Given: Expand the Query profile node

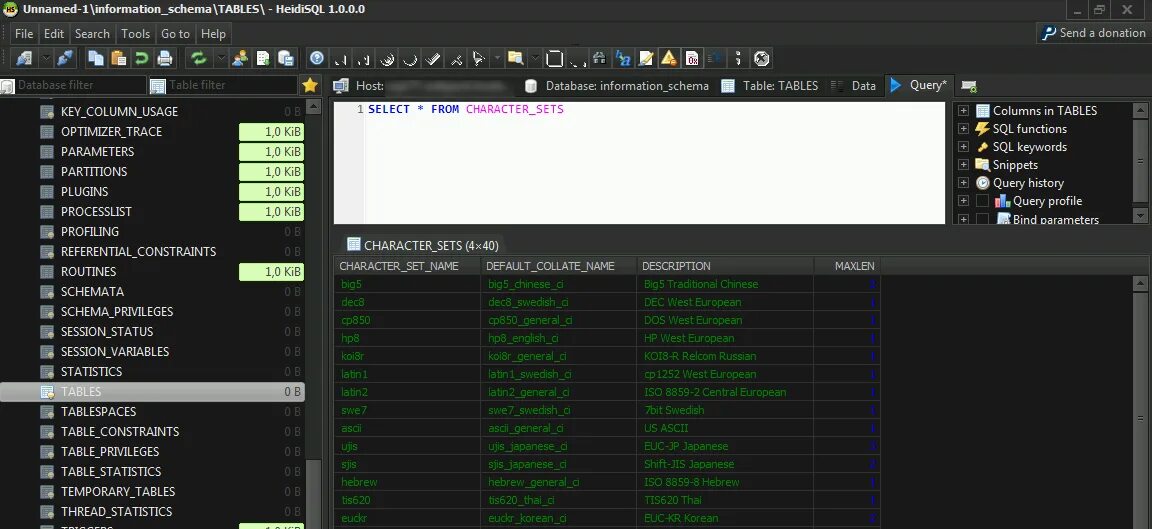Looking at the screenshot, I should click(963, 201).
